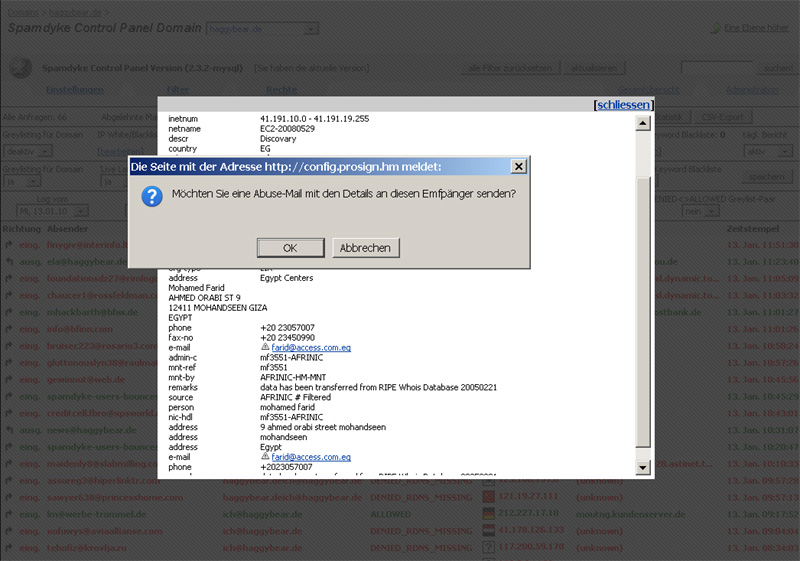
Task: Open Einstellungen tab in Spamdyke Control Panel
Action: click(x=74, y=90)
